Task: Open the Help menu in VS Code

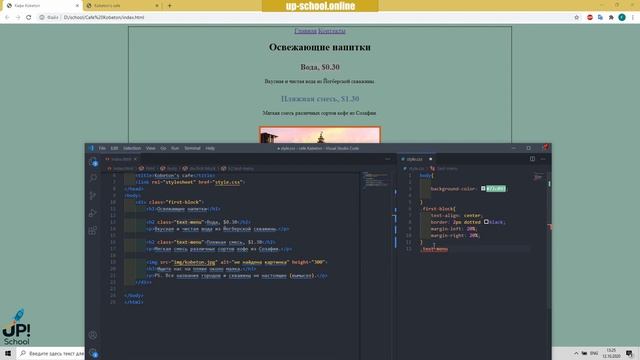Action: point(210,148)
